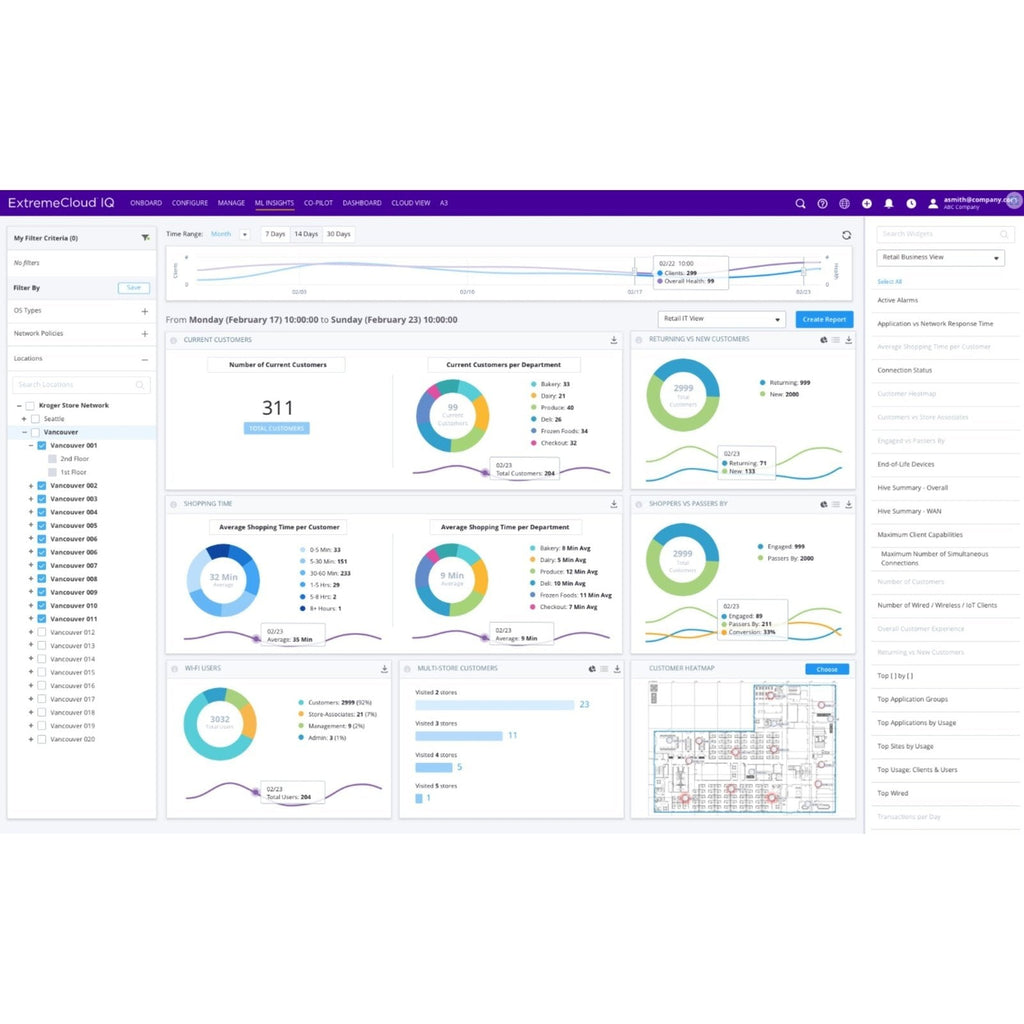Viewport: 1024px width, 1024px height.
Task: Tick the Seattle location checkbox
Action: [x=35, y=419]
